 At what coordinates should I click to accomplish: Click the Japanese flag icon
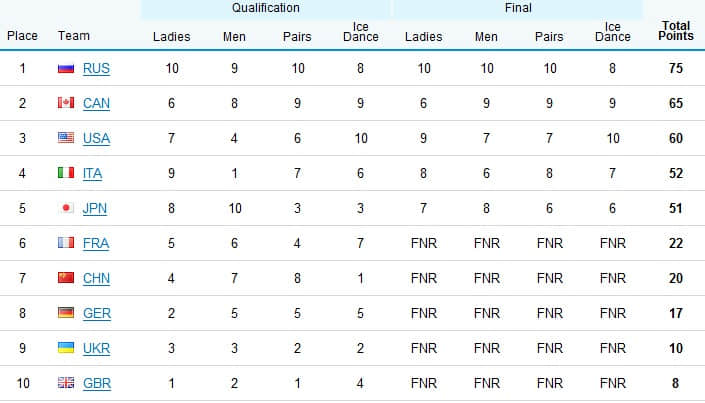click(66, 208)
